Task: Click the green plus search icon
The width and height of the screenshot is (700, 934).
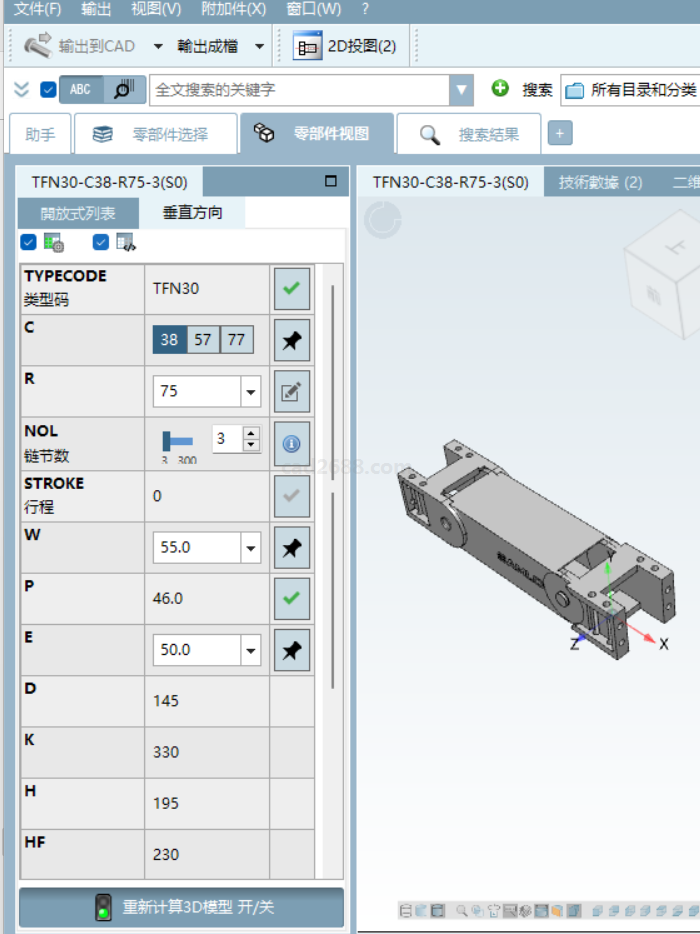Action: coord(500,89)
